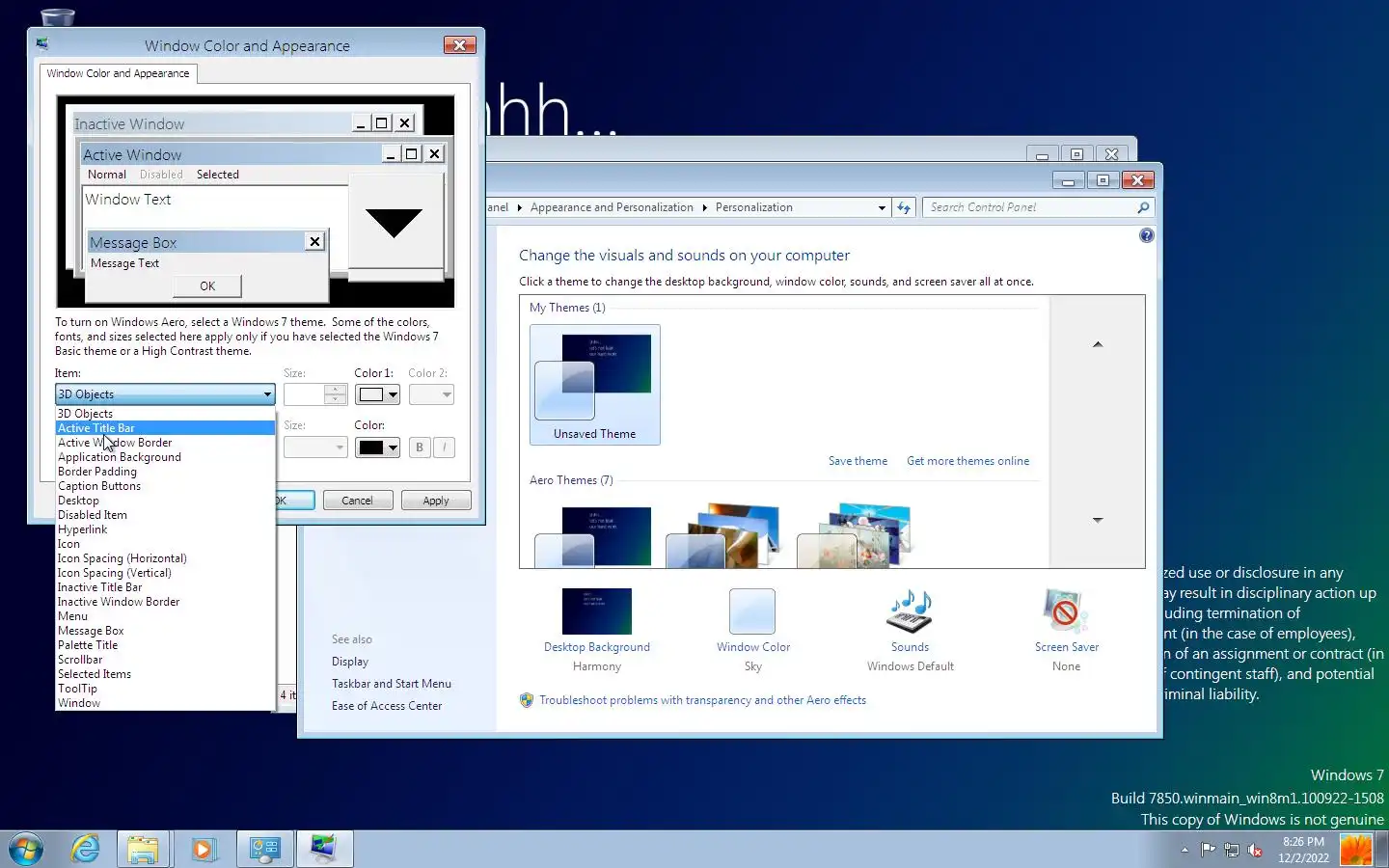1389x868 pixels.
Task: Click the black preview scrollbar down arrow
Action: coord(395,223)
